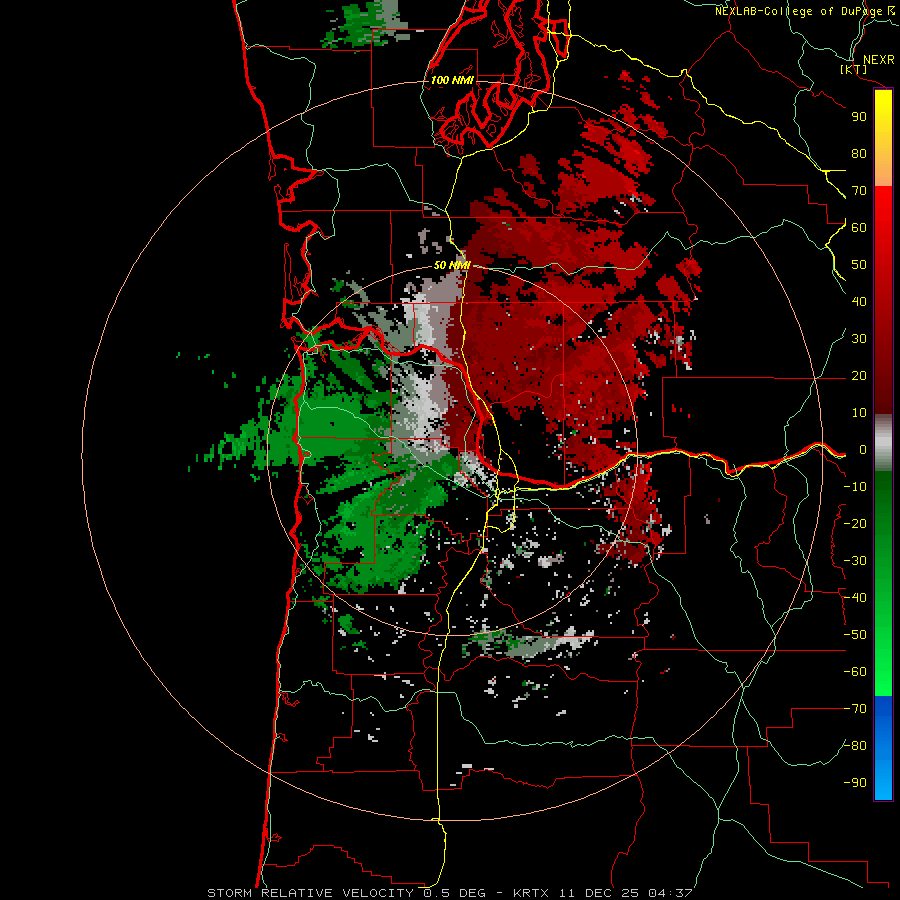
Task: Click the '11 DEC 25 04:37' timestamp
Action: pos(625,893)
